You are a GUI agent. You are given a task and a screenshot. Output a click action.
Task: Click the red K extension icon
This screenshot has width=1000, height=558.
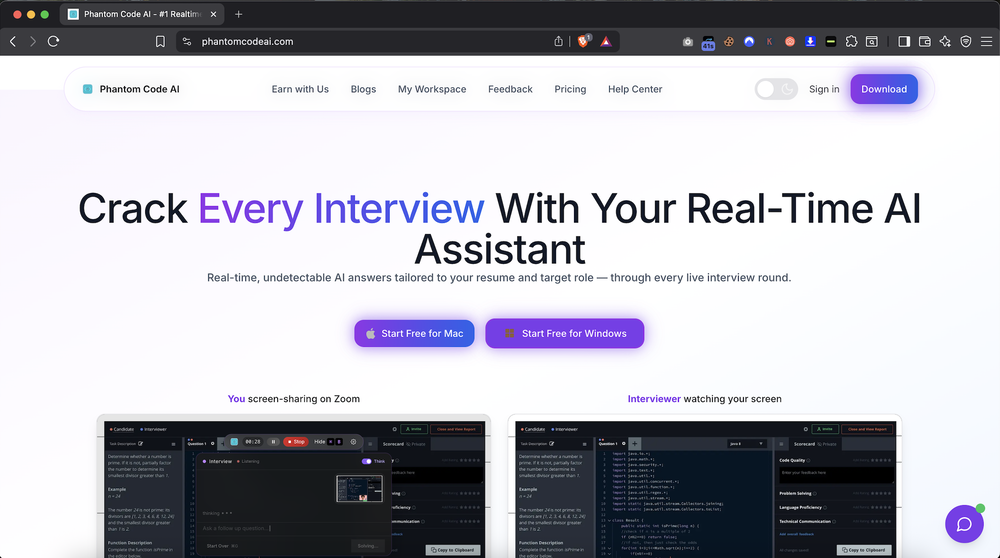tap(769, 41)
